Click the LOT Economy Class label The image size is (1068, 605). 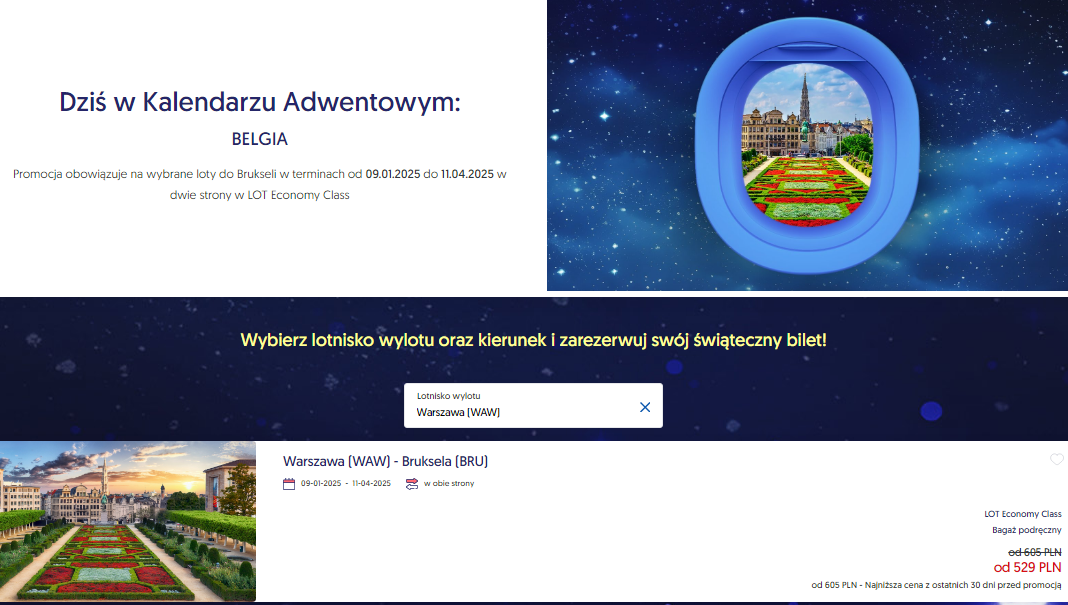click(x=1022, y=514)
